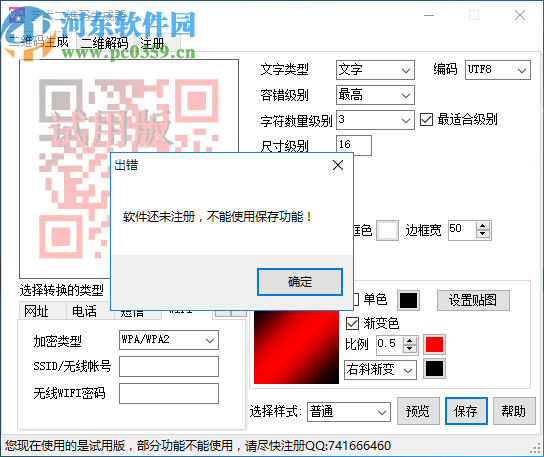Viewport: 544px width, 457px height.
Task: Click the 尺寸级别 input field
Action: coord(354,145)
